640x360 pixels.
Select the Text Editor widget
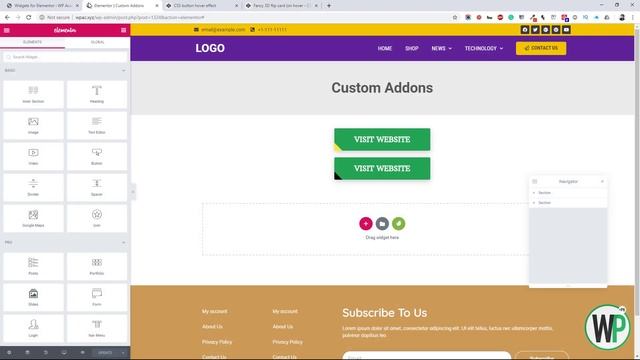click(x=97, y=126)
